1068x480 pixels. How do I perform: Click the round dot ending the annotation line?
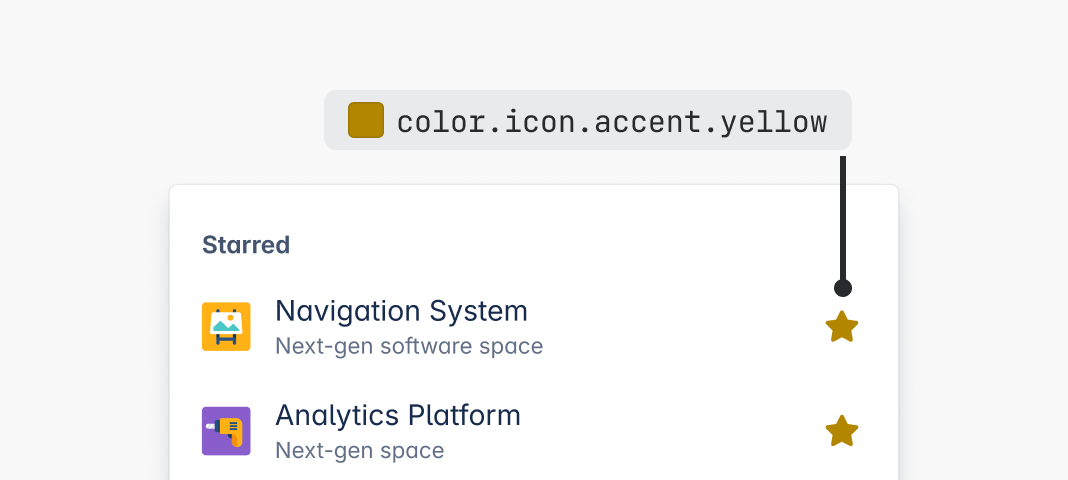843,288
